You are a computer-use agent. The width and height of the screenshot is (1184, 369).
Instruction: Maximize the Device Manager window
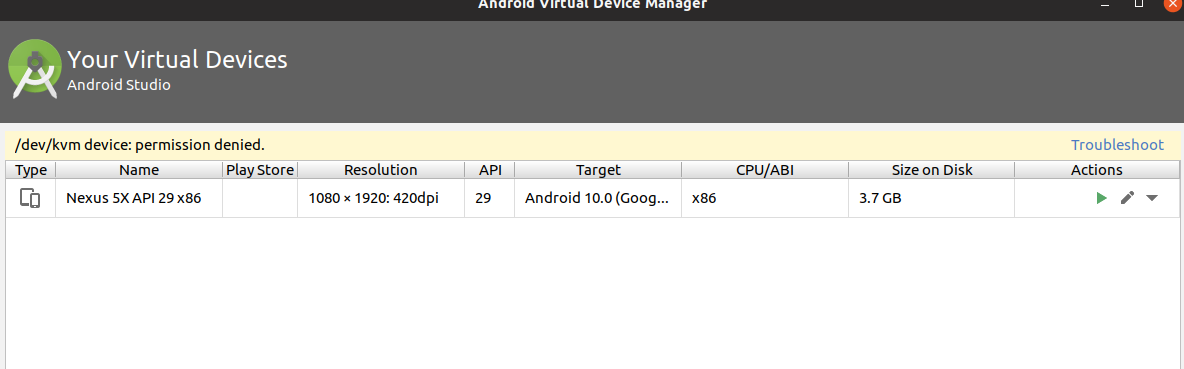click(1139, 4)
